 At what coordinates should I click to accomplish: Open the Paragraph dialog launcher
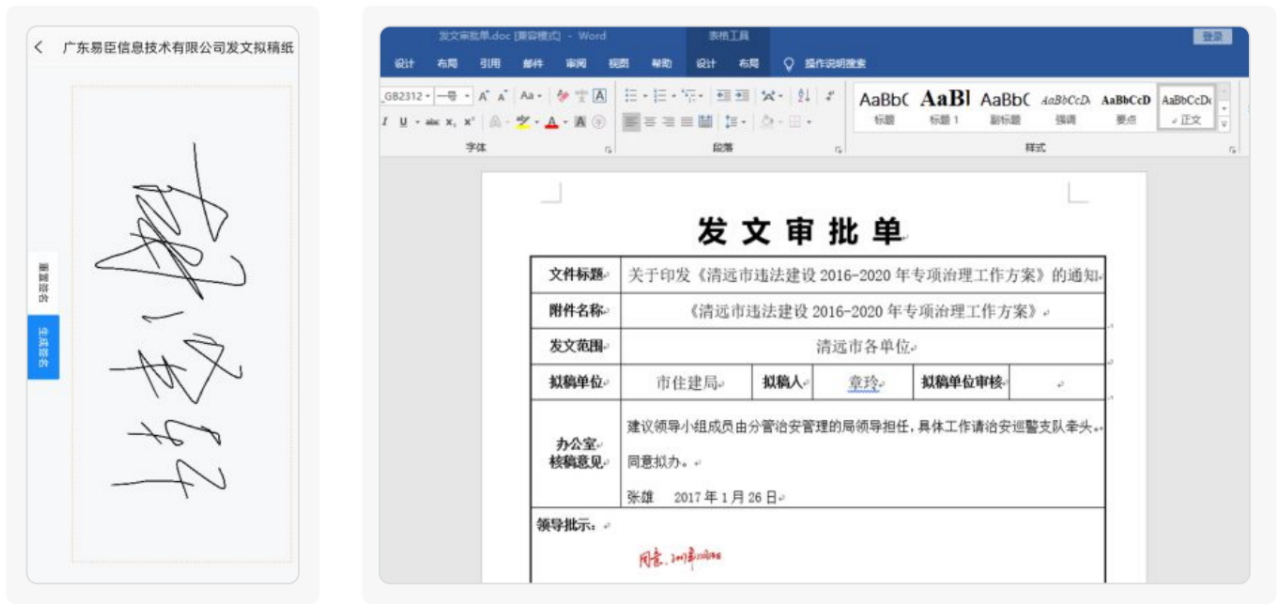coord(838,149)
